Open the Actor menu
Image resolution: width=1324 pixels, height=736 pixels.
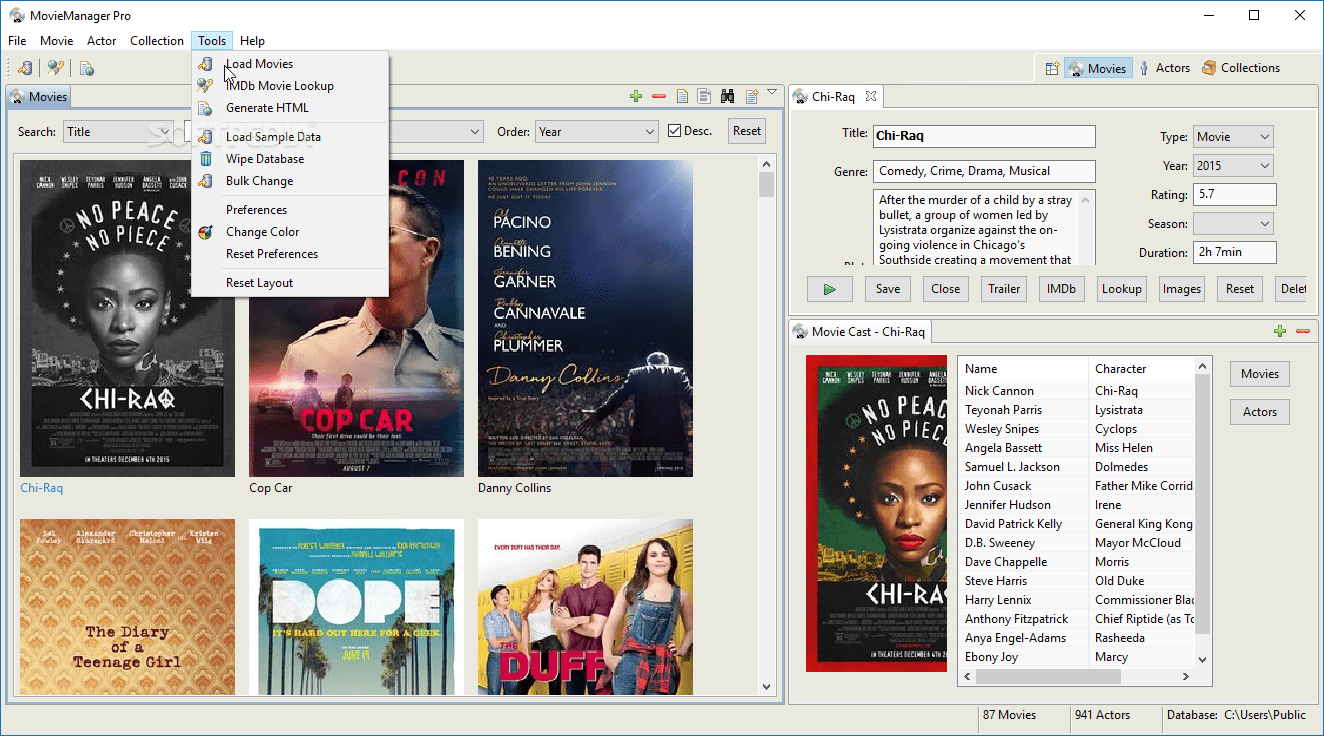coord(102,41)
